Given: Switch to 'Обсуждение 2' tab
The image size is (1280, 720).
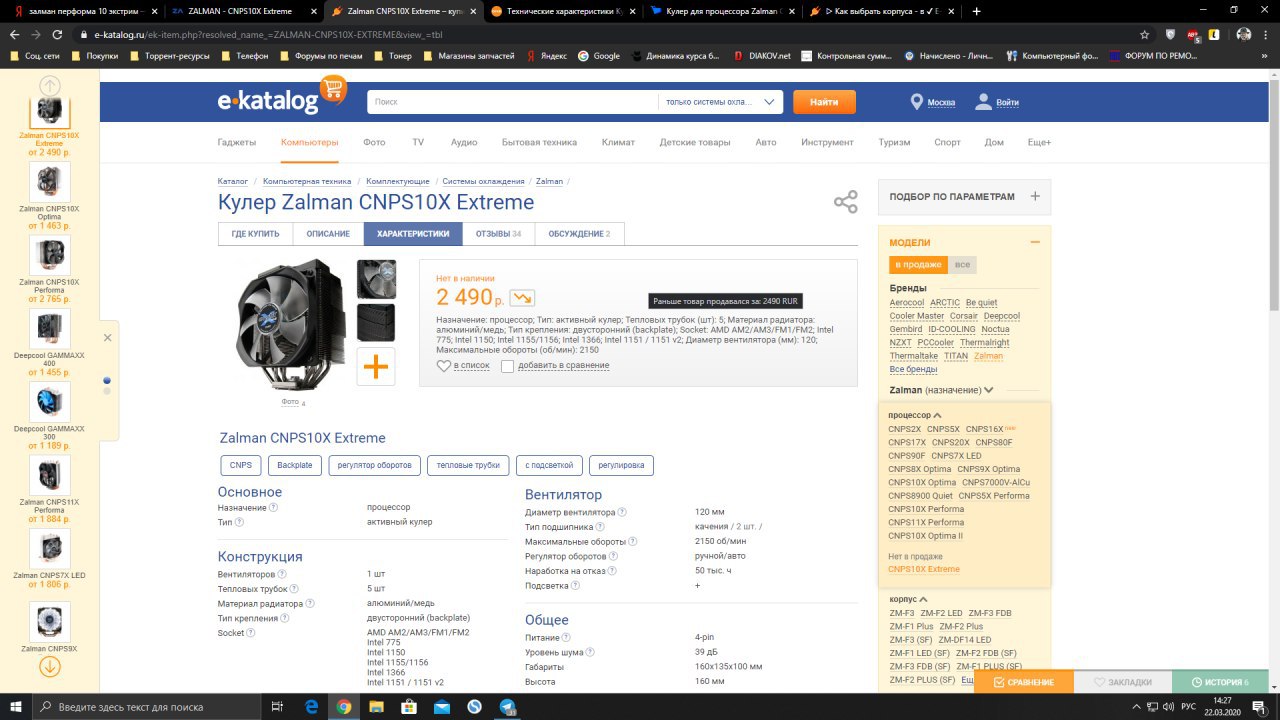Looking at the screenshot, I should tap(580, 234).
